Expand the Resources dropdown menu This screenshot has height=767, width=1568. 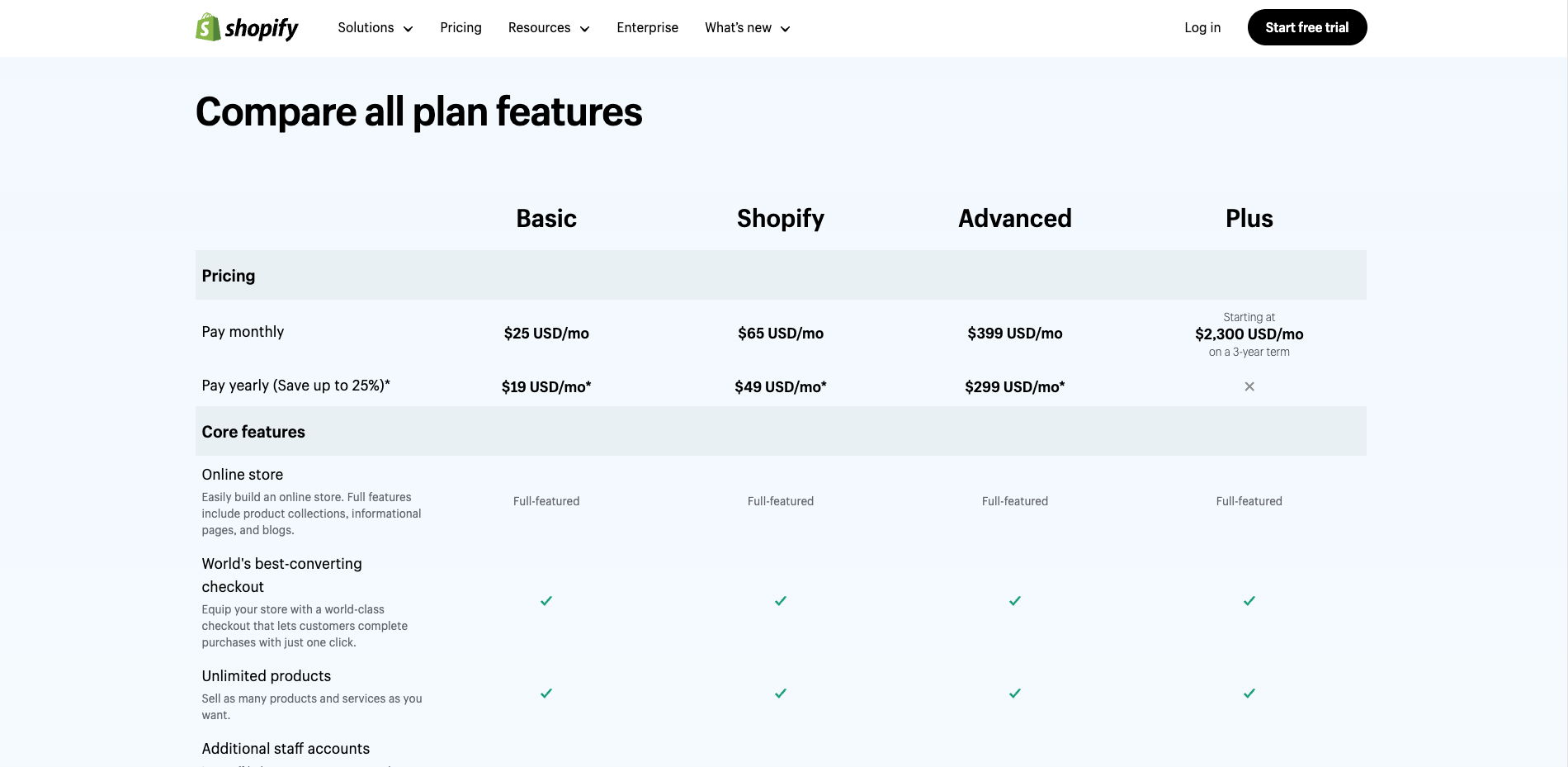coord(549,28)
